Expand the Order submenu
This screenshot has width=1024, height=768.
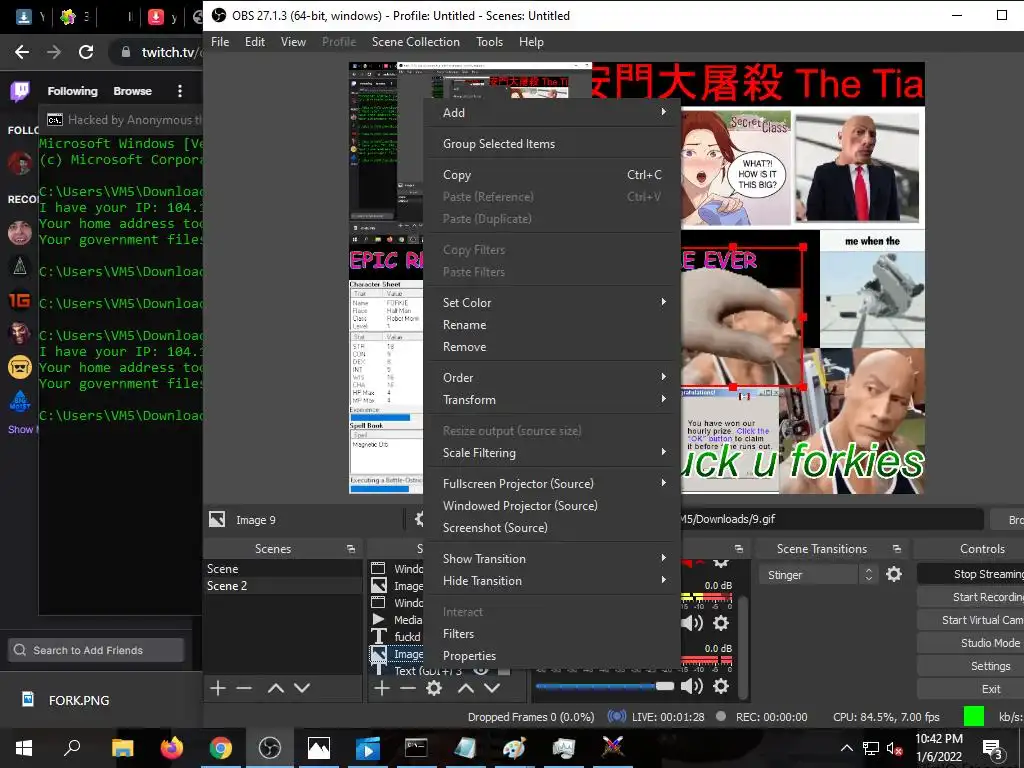tap(552, 377)
